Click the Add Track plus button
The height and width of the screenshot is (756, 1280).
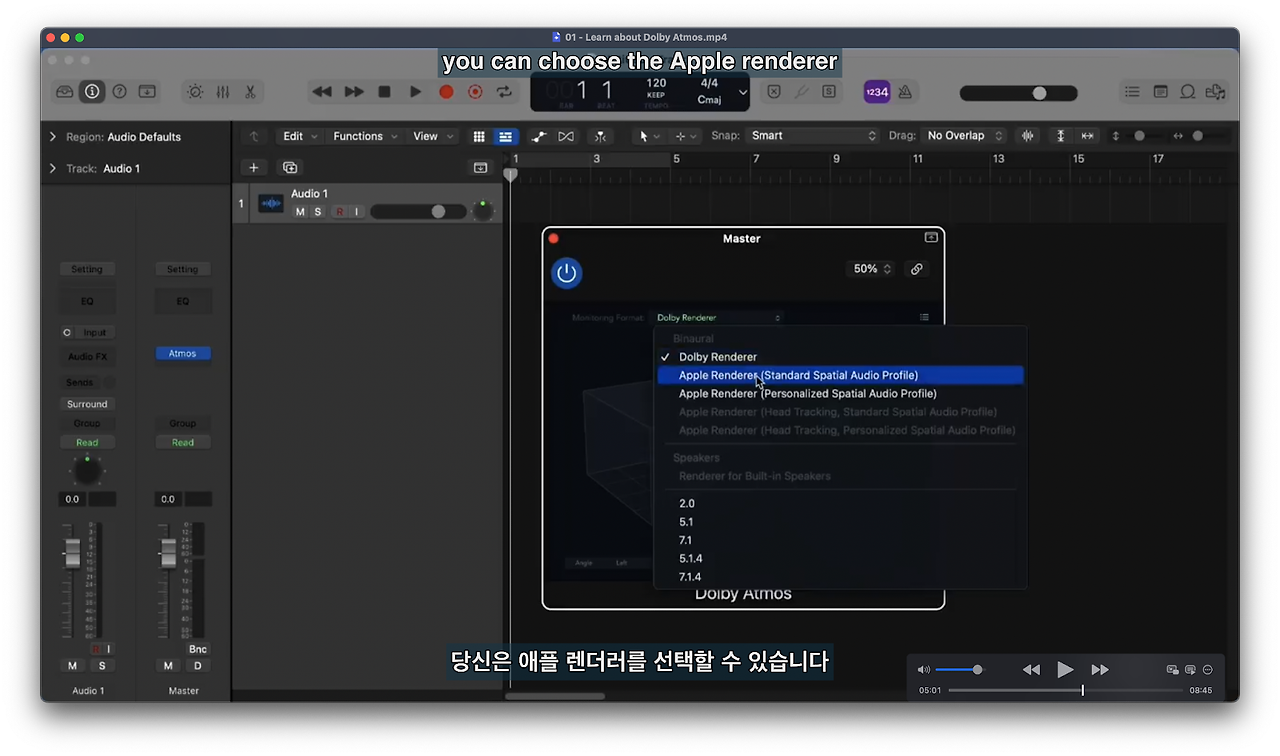pyautogui.click(x=254, y=168)
